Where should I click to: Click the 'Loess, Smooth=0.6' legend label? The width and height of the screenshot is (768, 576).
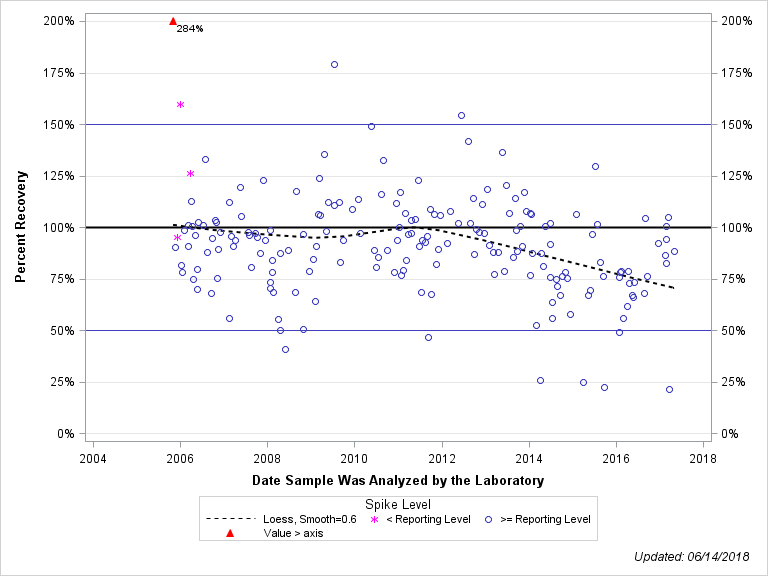coord(310,519)
